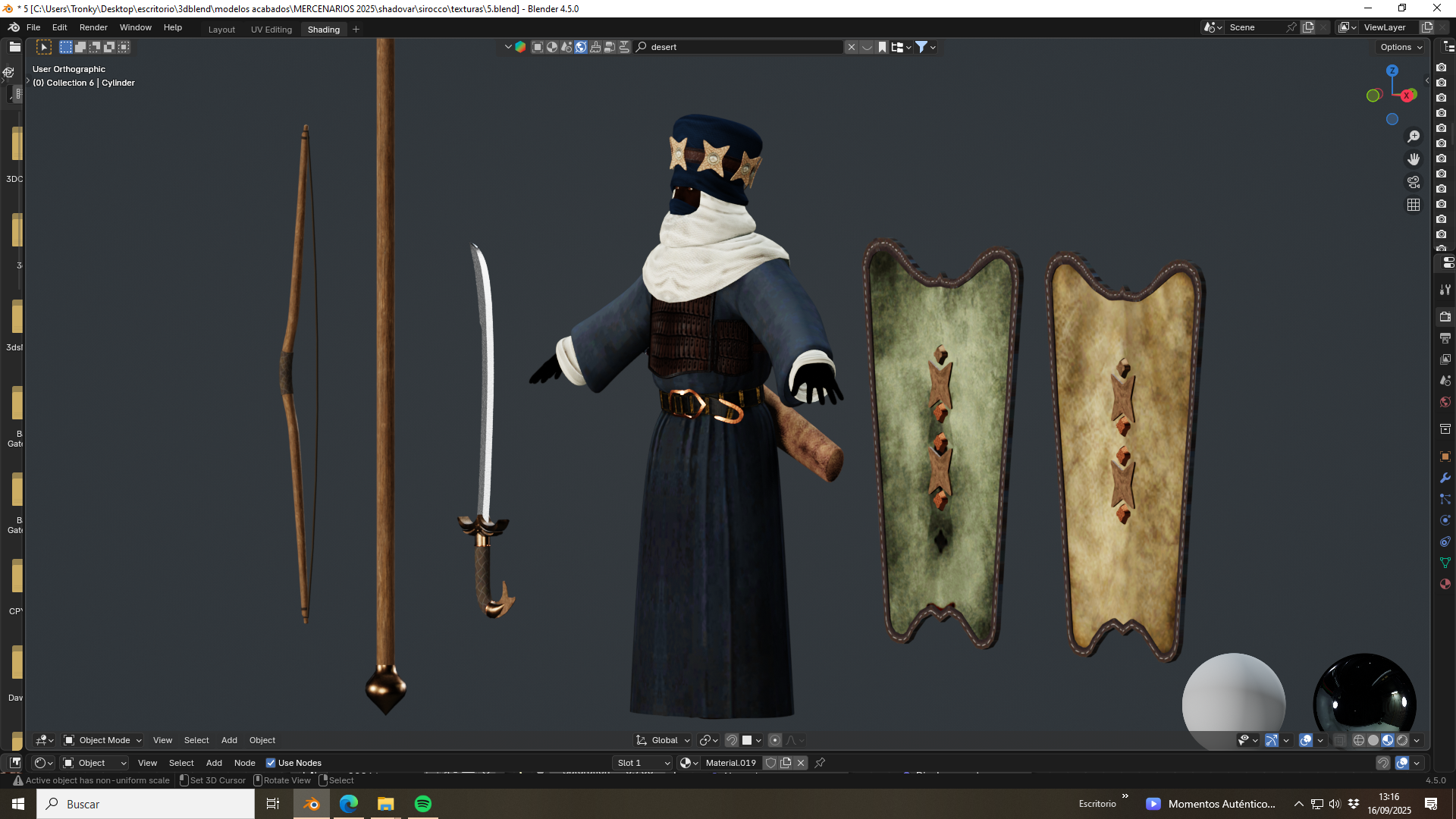Open node editor Node menu
The height and width of the screenshot is (819, 1456).
click(x=244, y=763)
